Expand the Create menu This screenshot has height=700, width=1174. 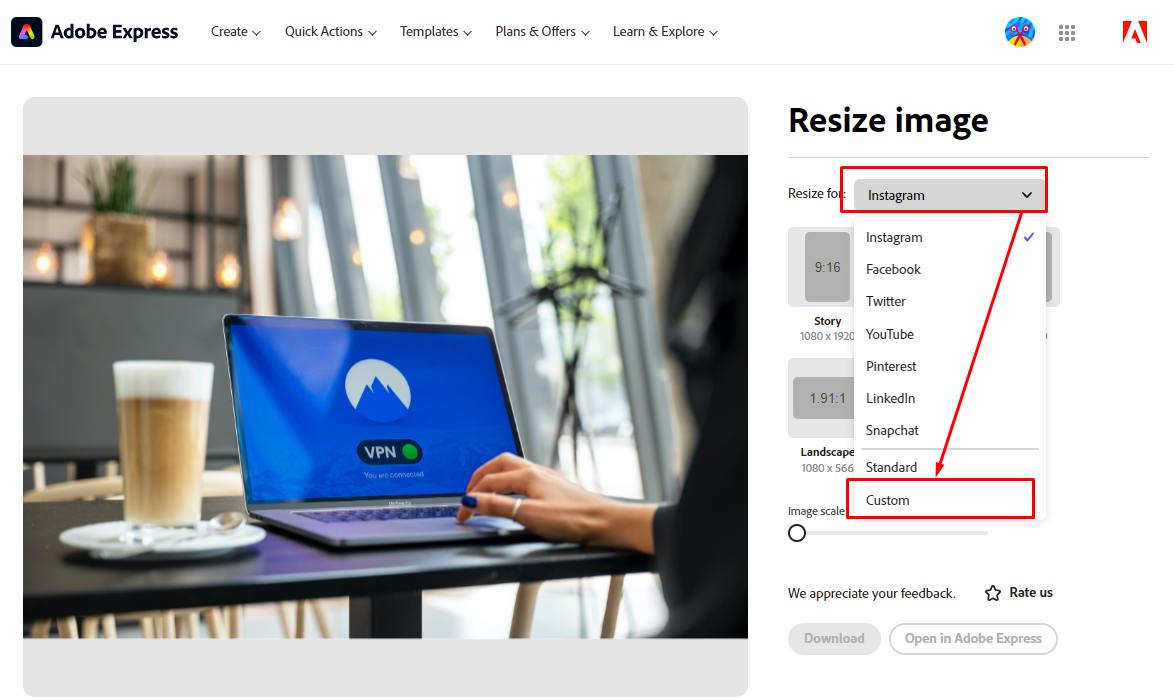tap(235, 31)
